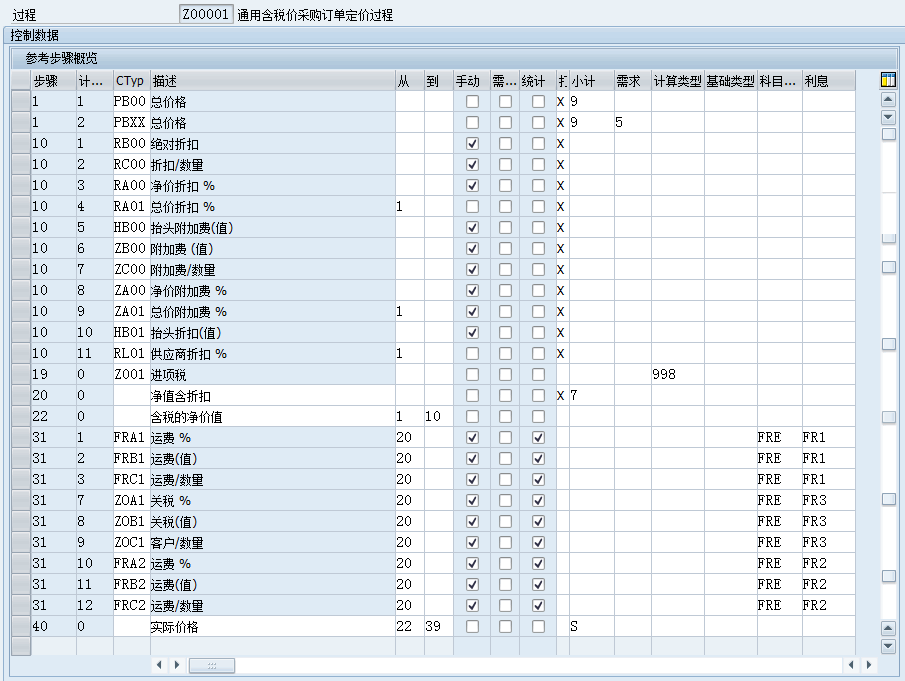Click the 计算类型 column header

[678, 81]
